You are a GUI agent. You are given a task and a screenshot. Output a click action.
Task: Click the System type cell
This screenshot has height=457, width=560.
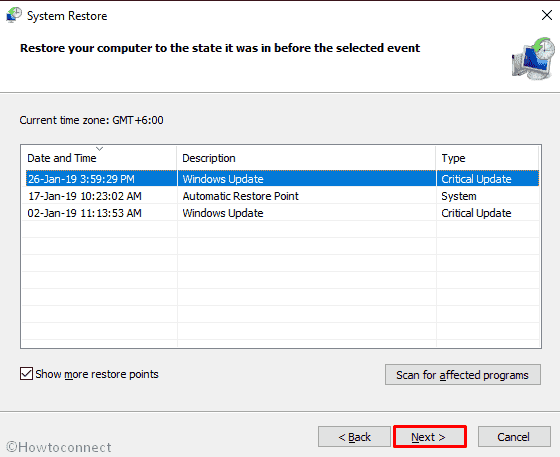pyautogui.click(x=459, y=196)
